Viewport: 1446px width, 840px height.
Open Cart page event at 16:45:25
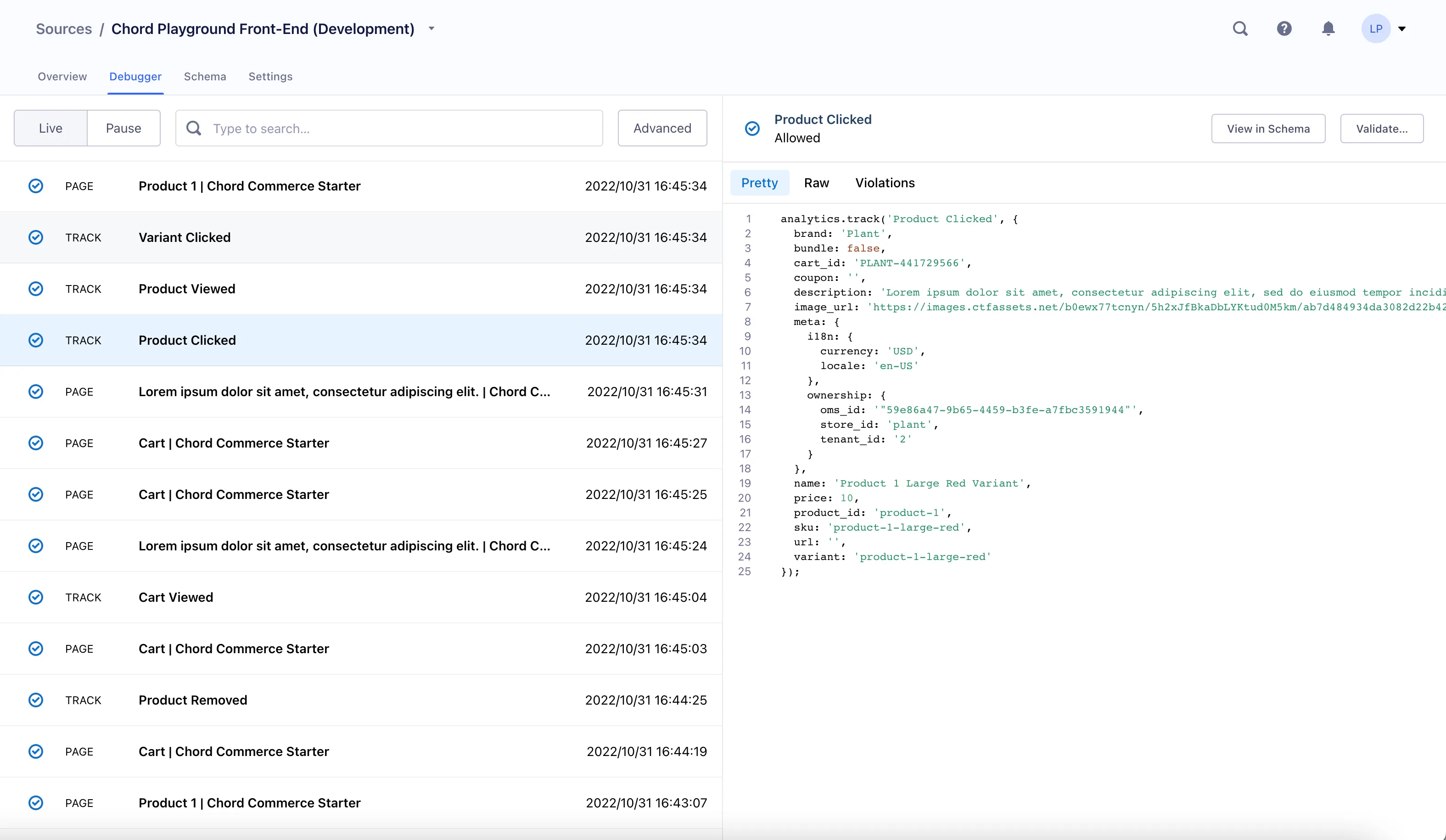pyautogui.click(x=361, y=495)
